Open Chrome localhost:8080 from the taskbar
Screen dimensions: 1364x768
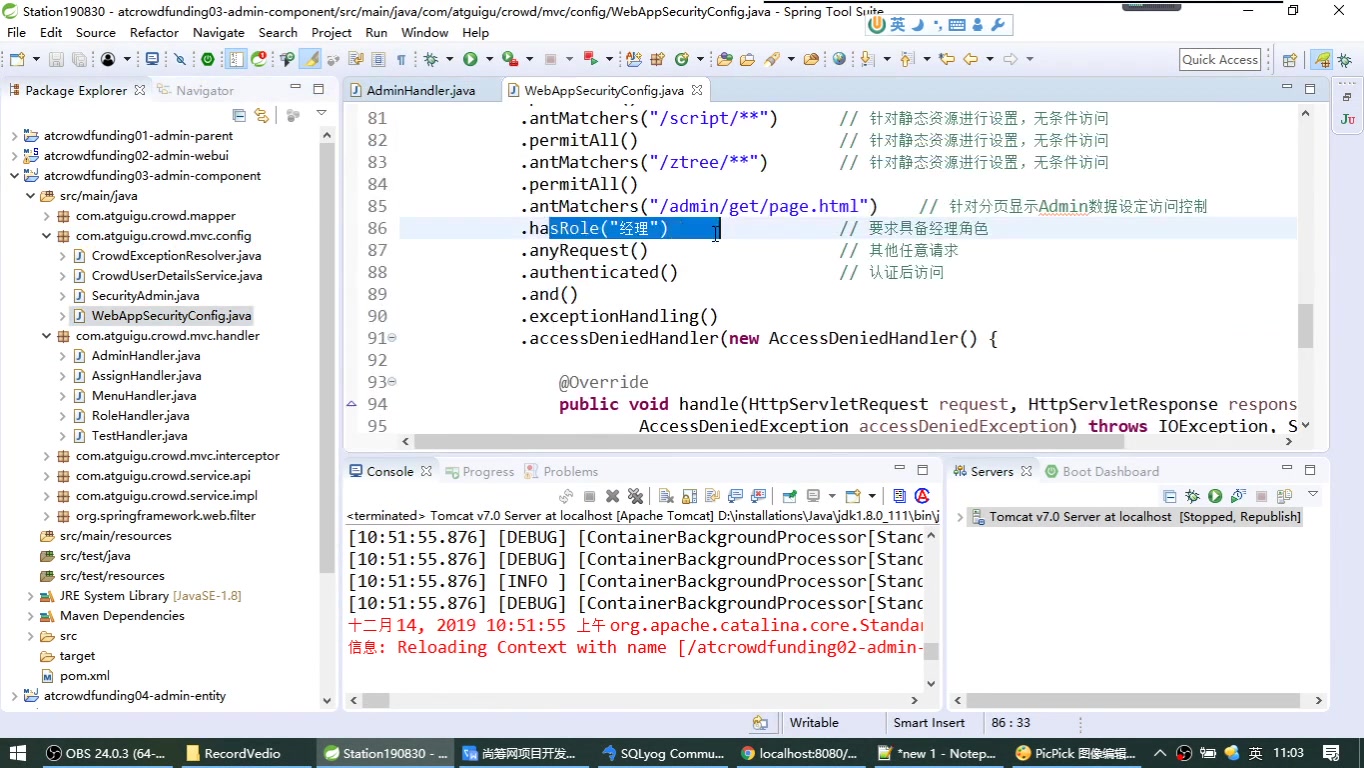(800, 753)
